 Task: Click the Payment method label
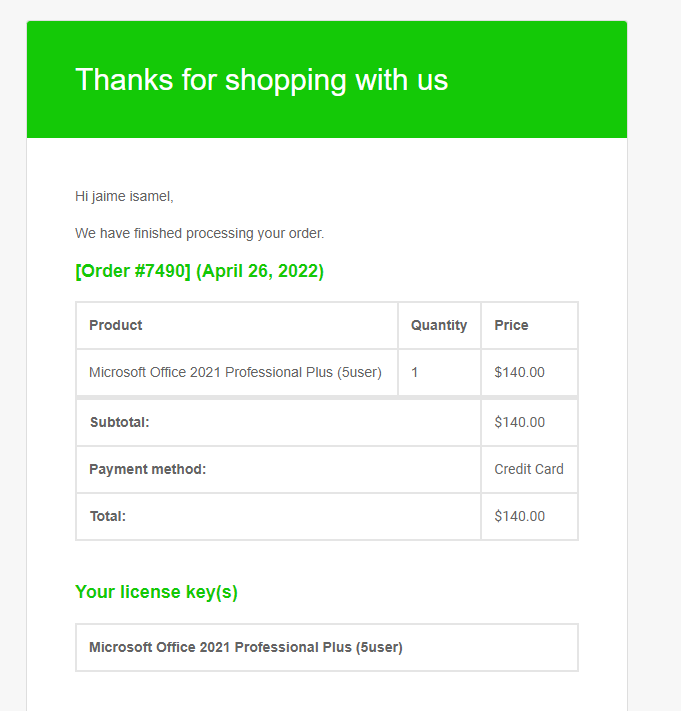pos(147,469)
